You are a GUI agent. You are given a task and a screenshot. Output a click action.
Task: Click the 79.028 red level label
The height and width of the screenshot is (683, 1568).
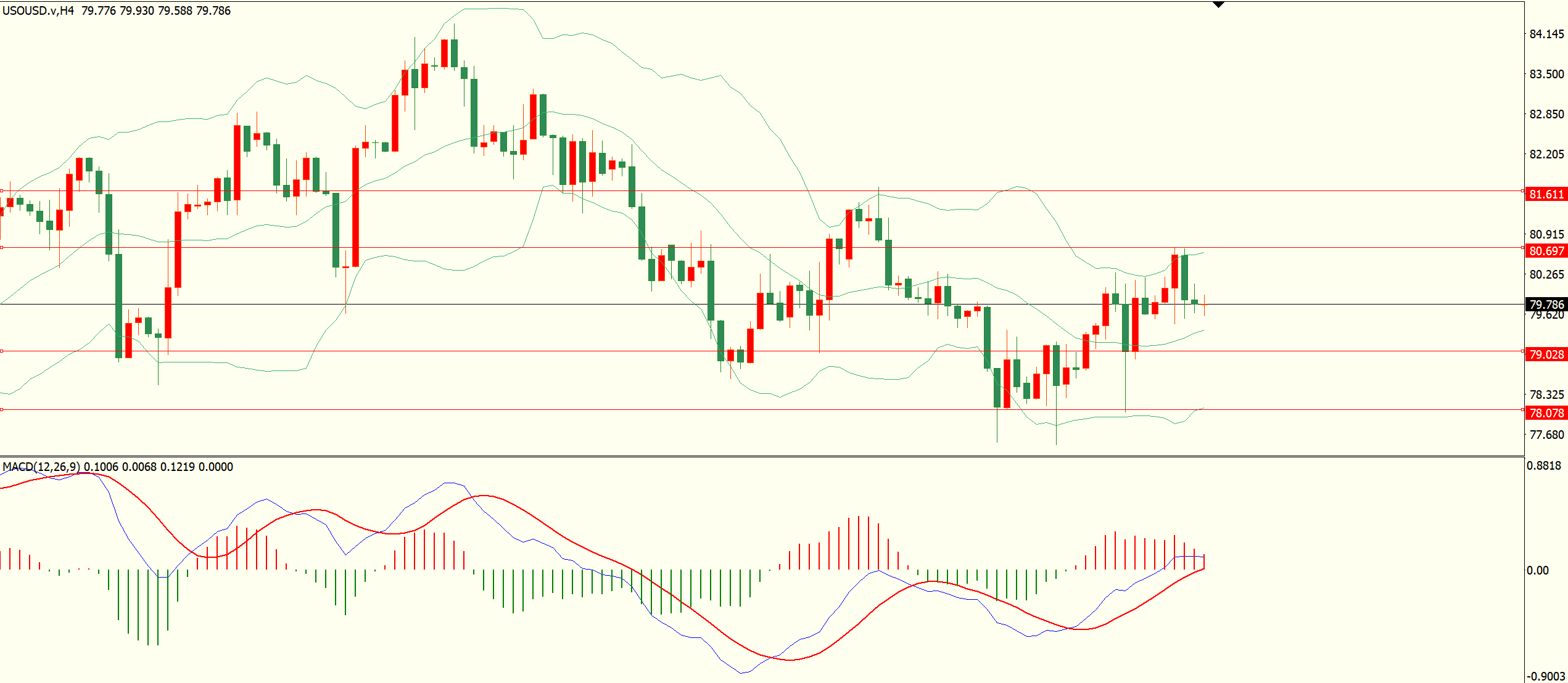[x=1546, y=354]
